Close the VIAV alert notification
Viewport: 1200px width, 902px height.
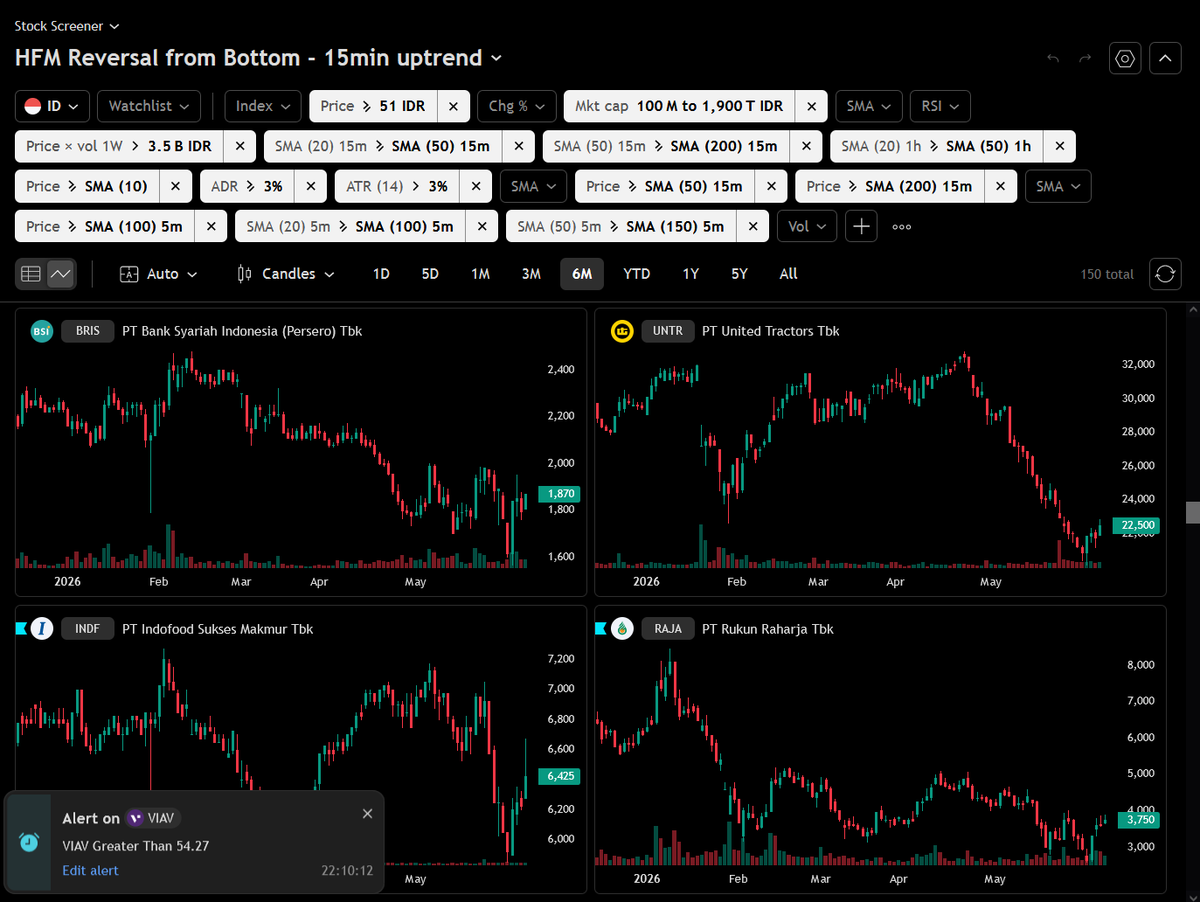coord(367,814)
